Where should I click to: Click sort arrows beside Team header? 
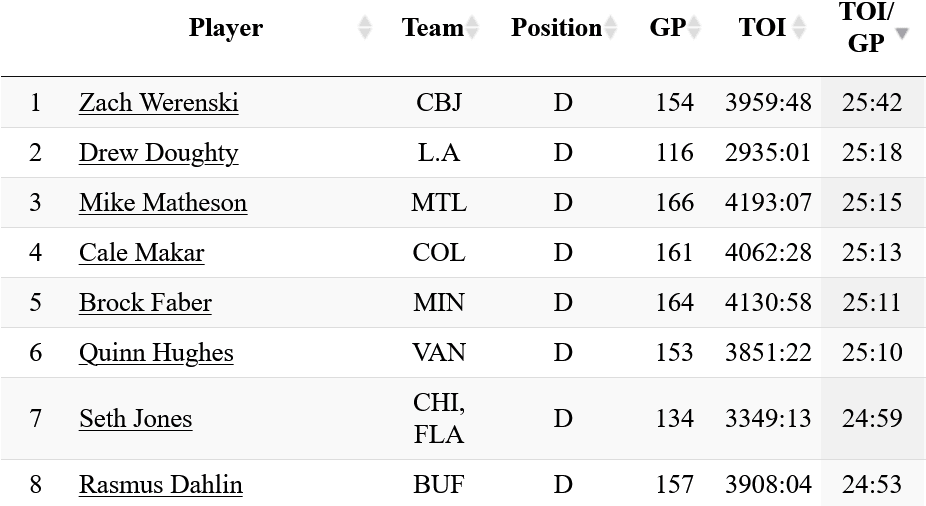click(472, 28)
